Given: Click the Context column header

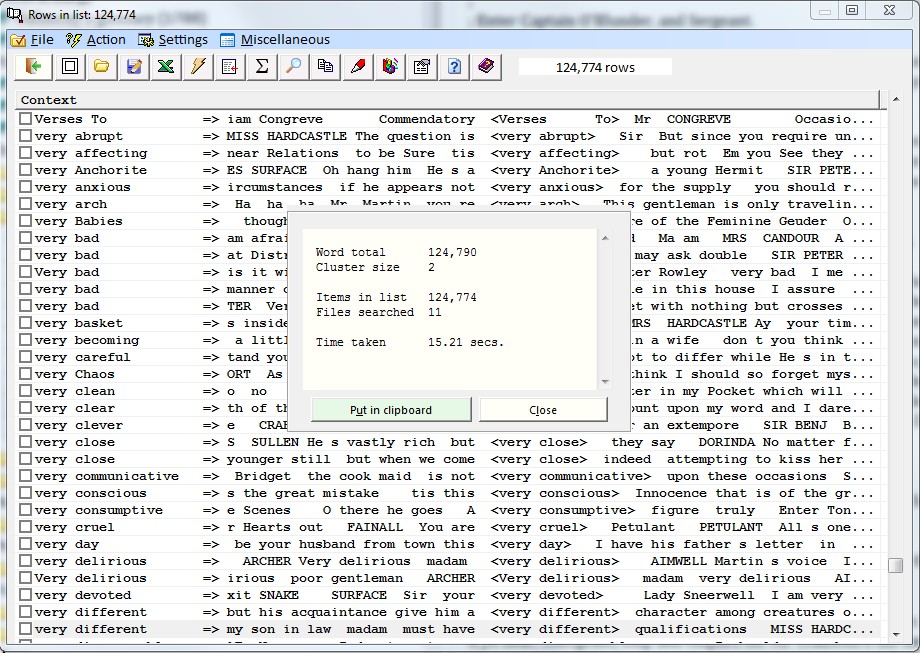Looking at the screenshot, I should [49, 100].
